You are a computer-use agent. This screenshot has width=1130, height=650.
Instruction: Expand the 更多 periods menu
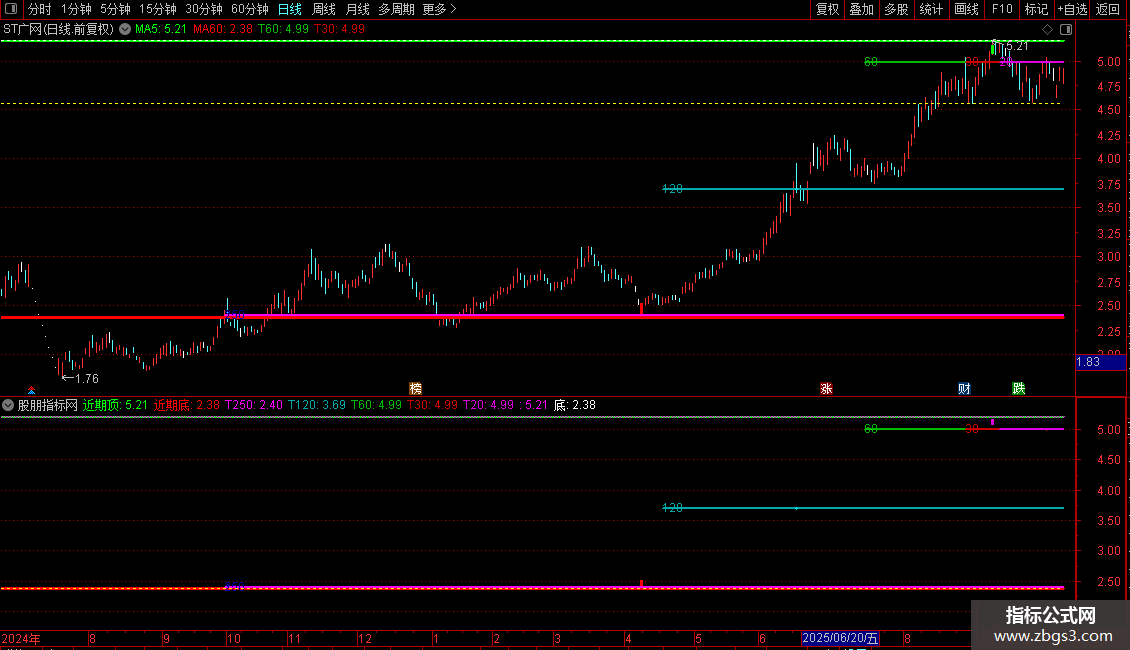tap(440, 9)
